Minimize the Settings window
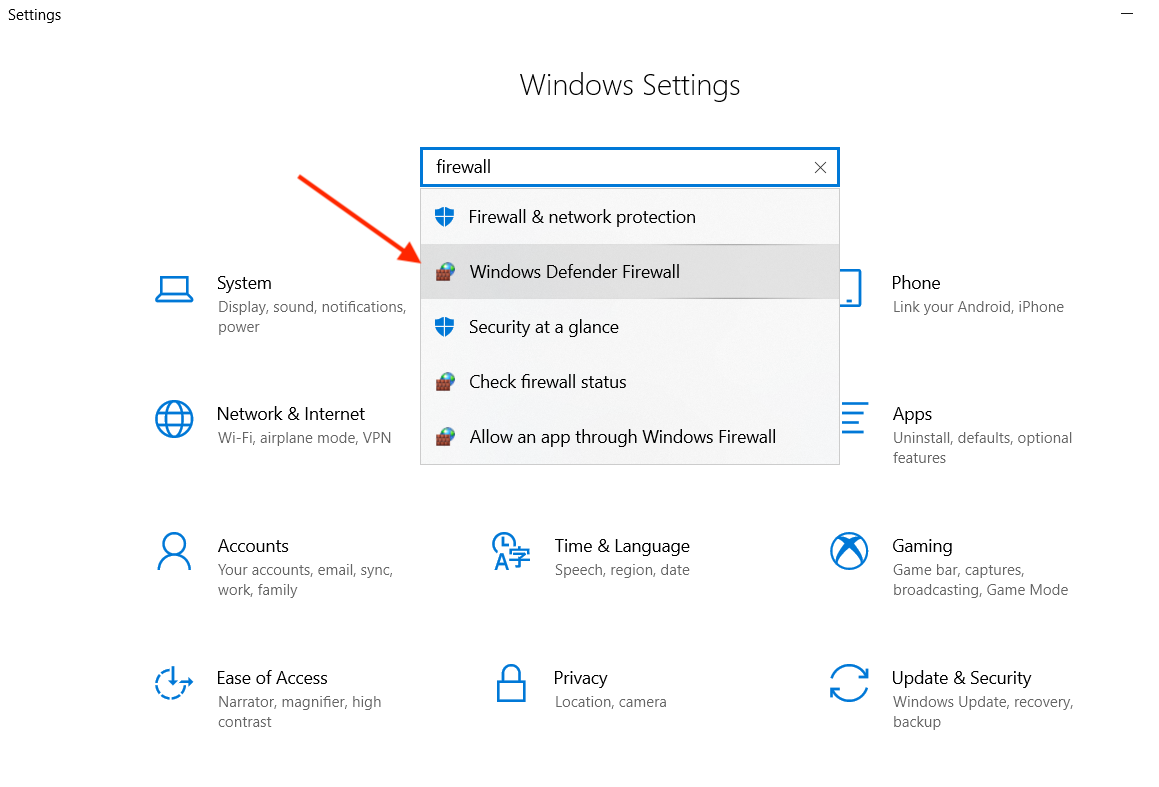This screenshot has width=1159, height=787. point(1126,13)
